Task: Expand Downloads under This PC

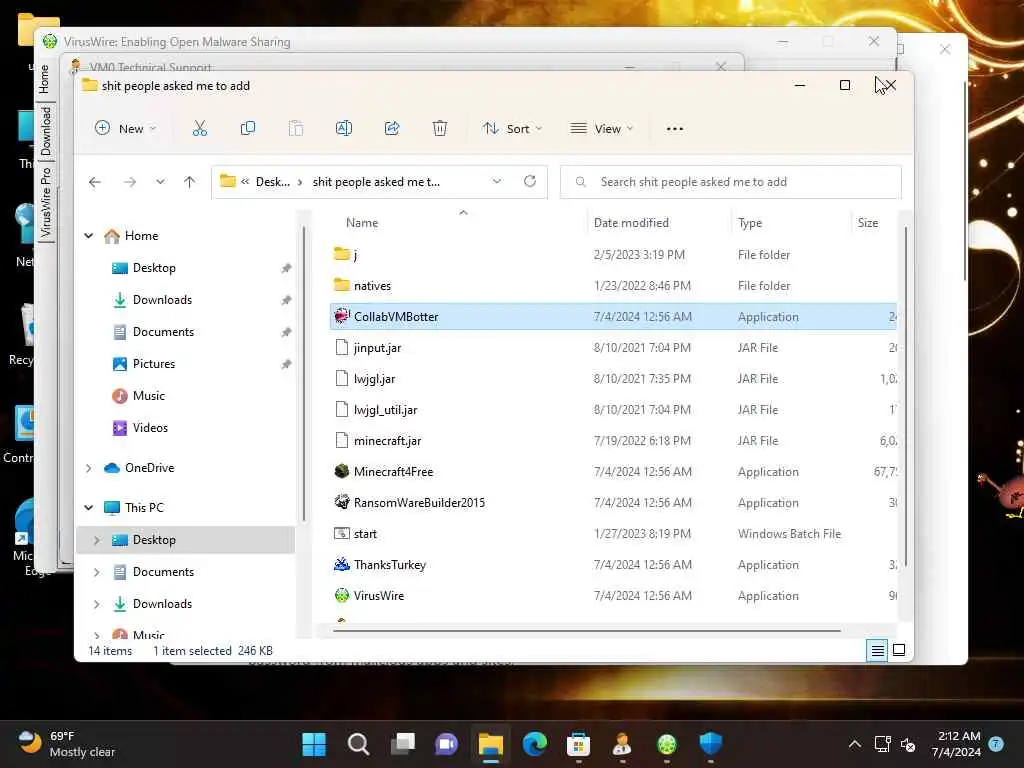Action: pos(97,604)
